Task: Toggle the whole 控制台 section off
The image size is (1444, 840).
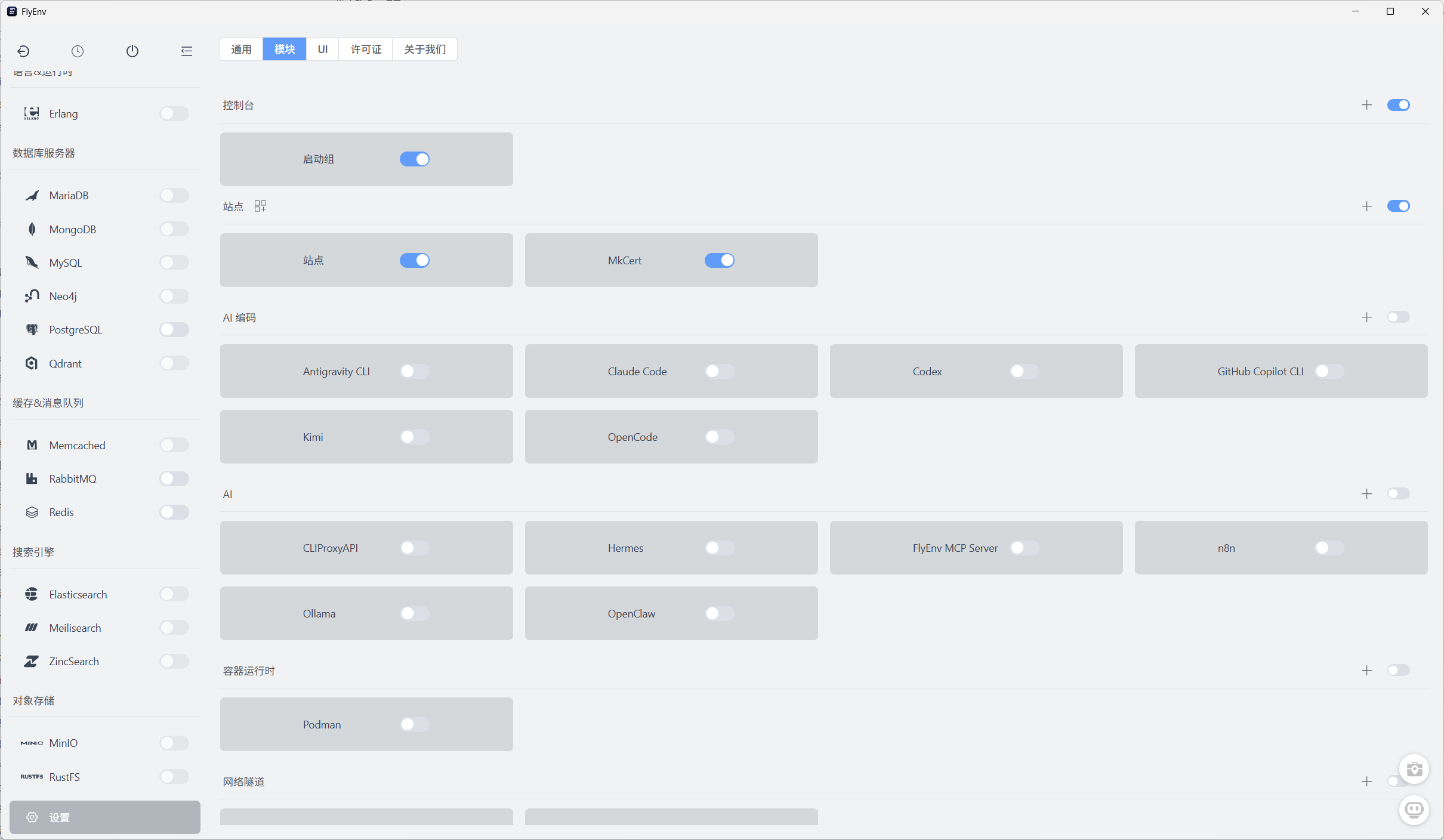Action: [x=1399, y=105]
